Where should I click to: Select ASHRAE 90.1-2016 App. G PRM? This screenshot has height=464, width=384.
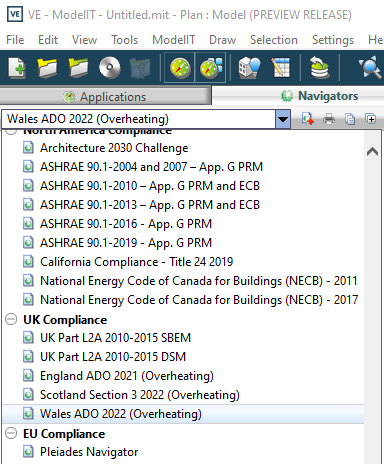coord(126,224)
